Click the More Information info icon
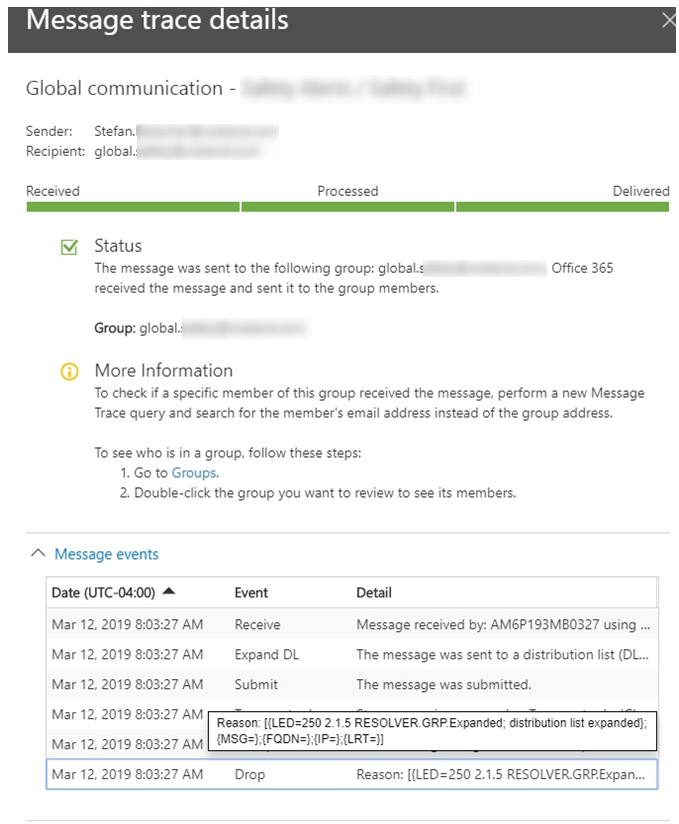 click(68, 372)
